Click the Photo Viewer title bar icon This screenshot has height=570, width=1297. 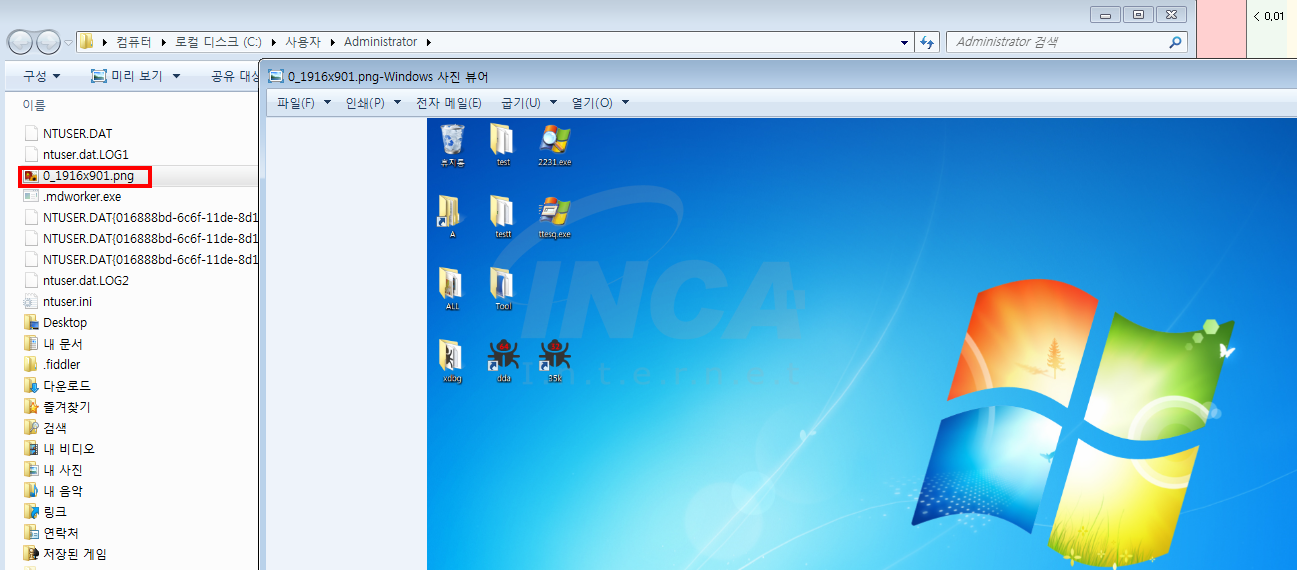pos(276,76)
